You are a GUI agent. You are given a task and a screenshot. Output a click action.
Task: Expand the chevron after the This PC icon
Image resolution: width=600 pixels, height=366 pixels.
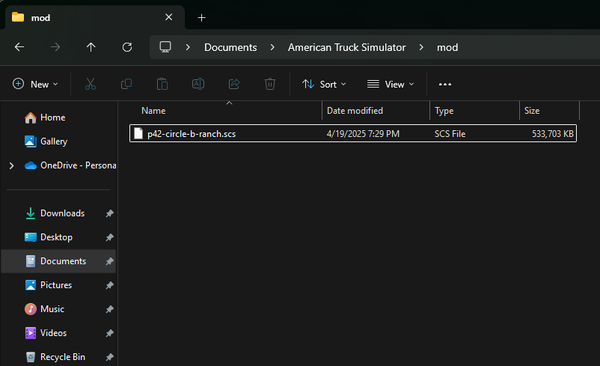[188, 47]
